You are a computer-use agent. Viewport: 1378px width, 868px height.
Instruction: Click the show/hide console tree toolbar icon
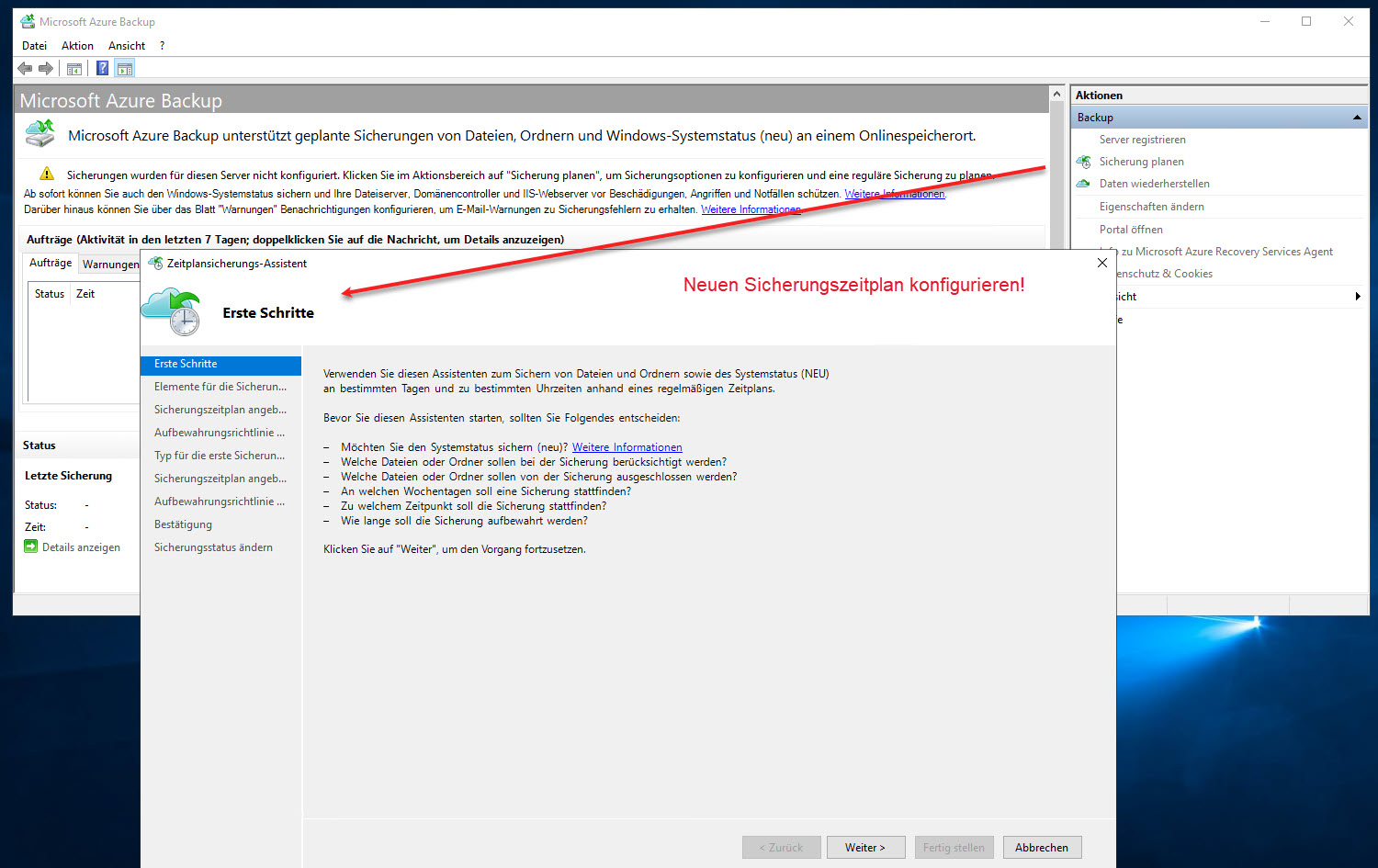[73, 67]
